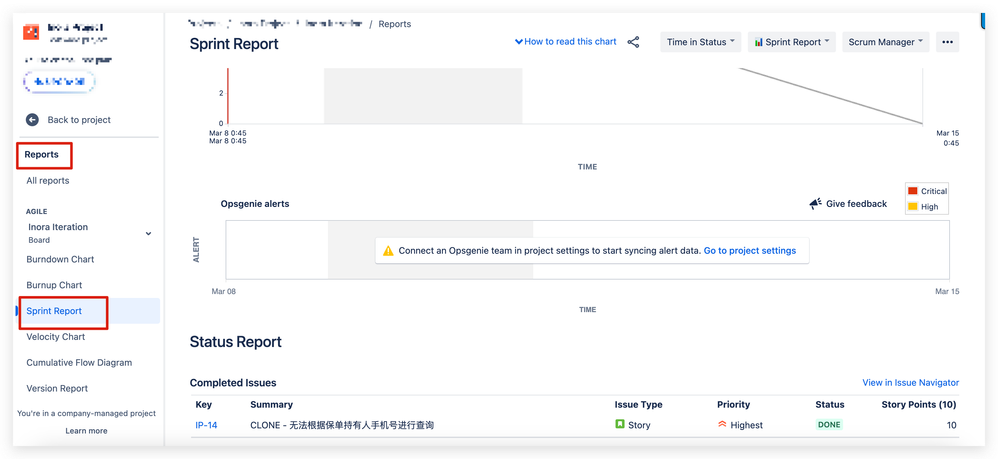Viewport: 998px width, 459px height.
Task: Select Version Report in sidebar
Action: (57, 388)
